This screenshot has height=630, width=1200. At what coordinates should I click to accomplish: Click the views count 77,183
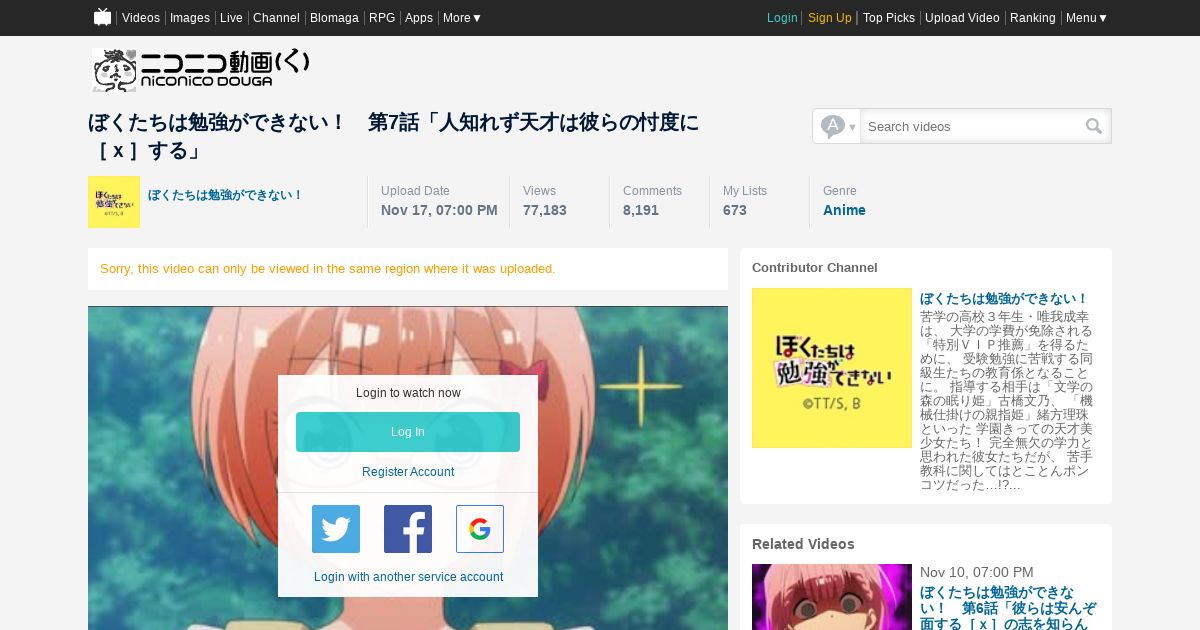click(x=545, y=210)
